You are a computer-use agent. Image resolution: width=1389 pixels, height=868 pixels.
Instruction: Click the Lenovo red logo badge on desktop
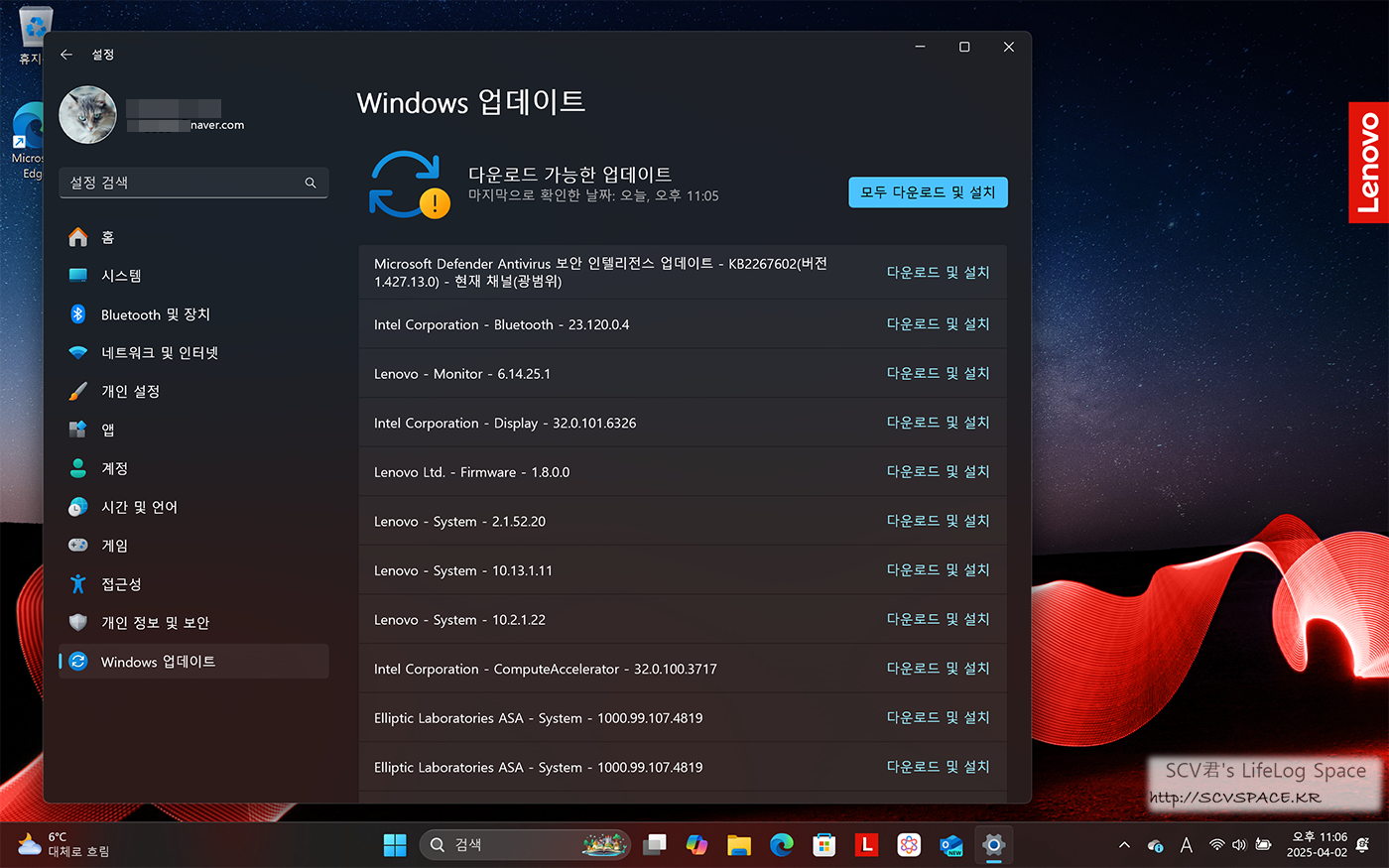1368,163
